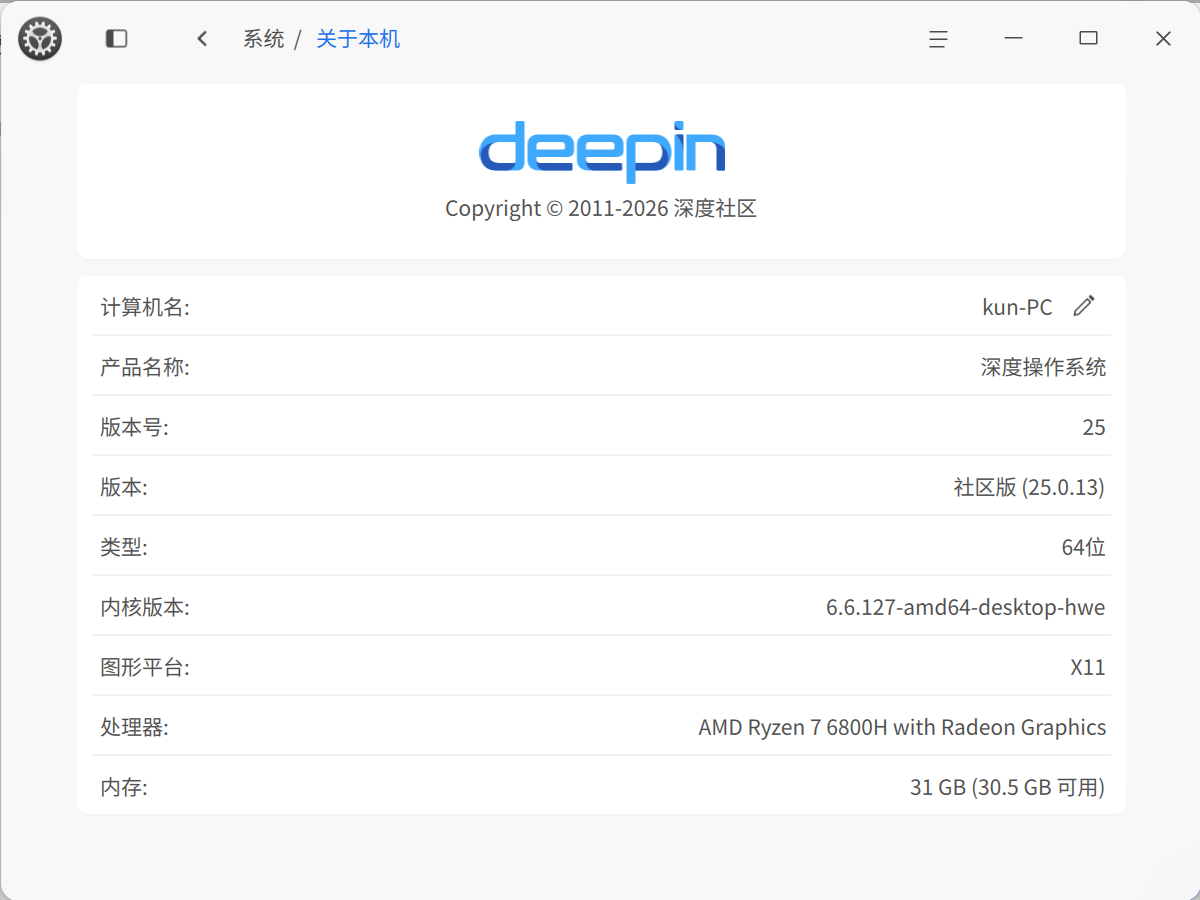Minimize the settings window
The width and height of the screenshot is (1200, 900).
(1013, 39)
